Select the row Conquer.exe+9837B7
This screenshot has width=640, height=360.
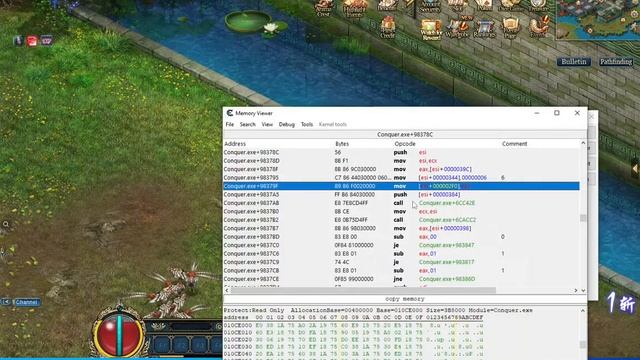point(401,229)
